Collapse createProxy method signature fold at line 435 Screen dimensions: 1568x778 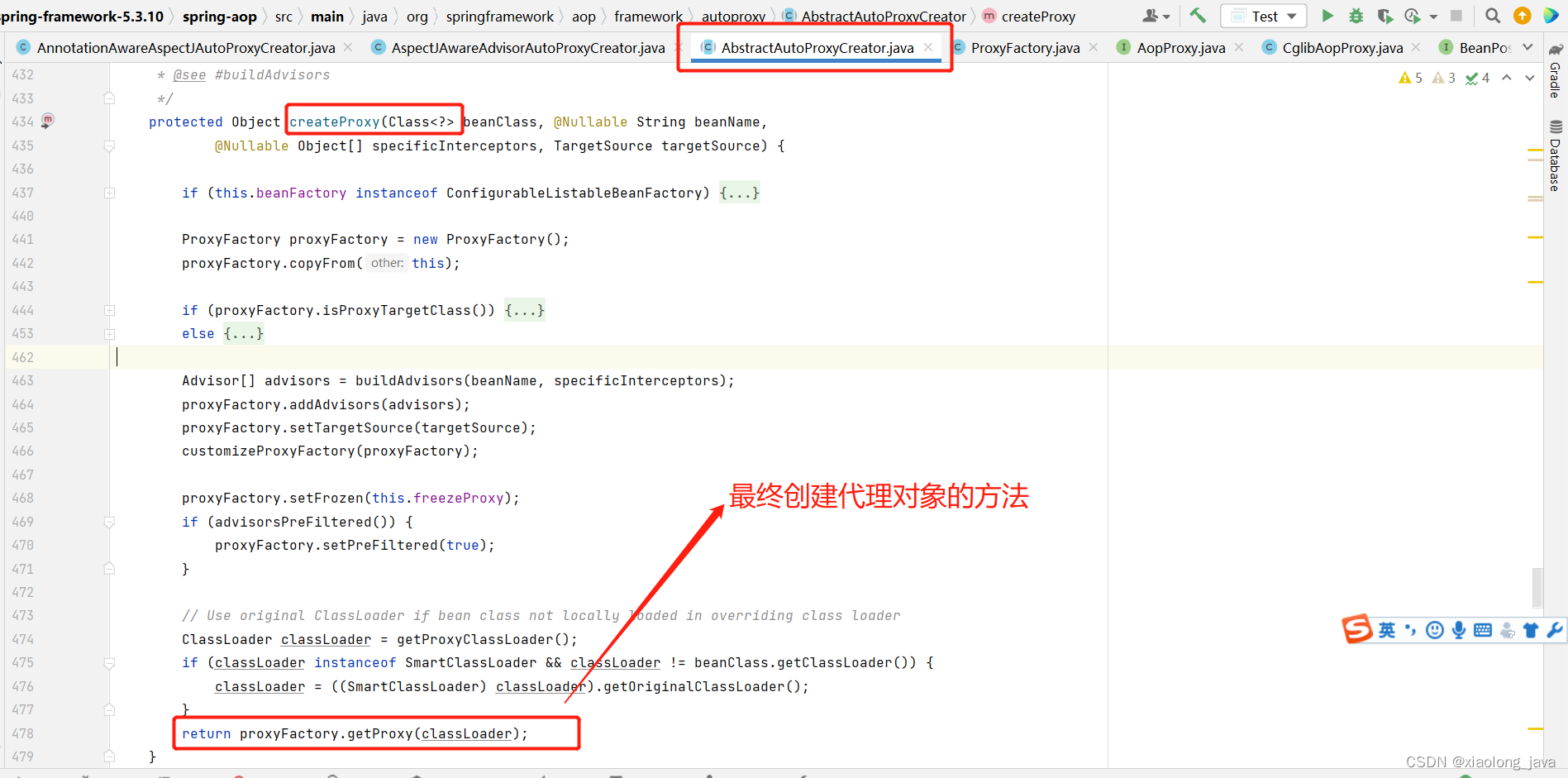pos(109,146)
